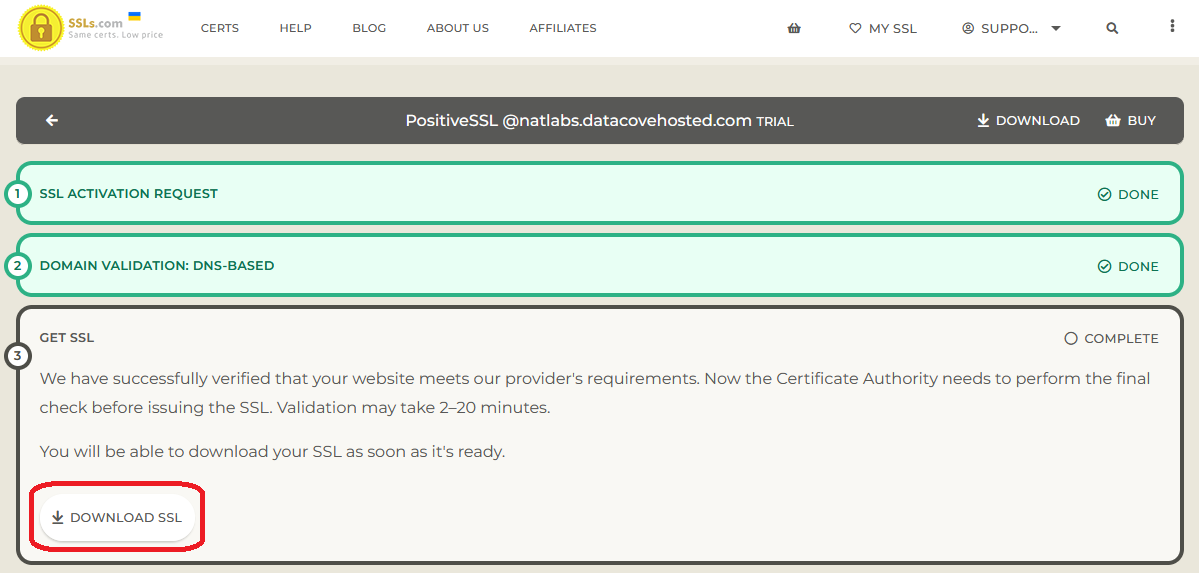Click BUY in the certificate header
Screen dimensions: 1199x573
(x=1130, y=120)
